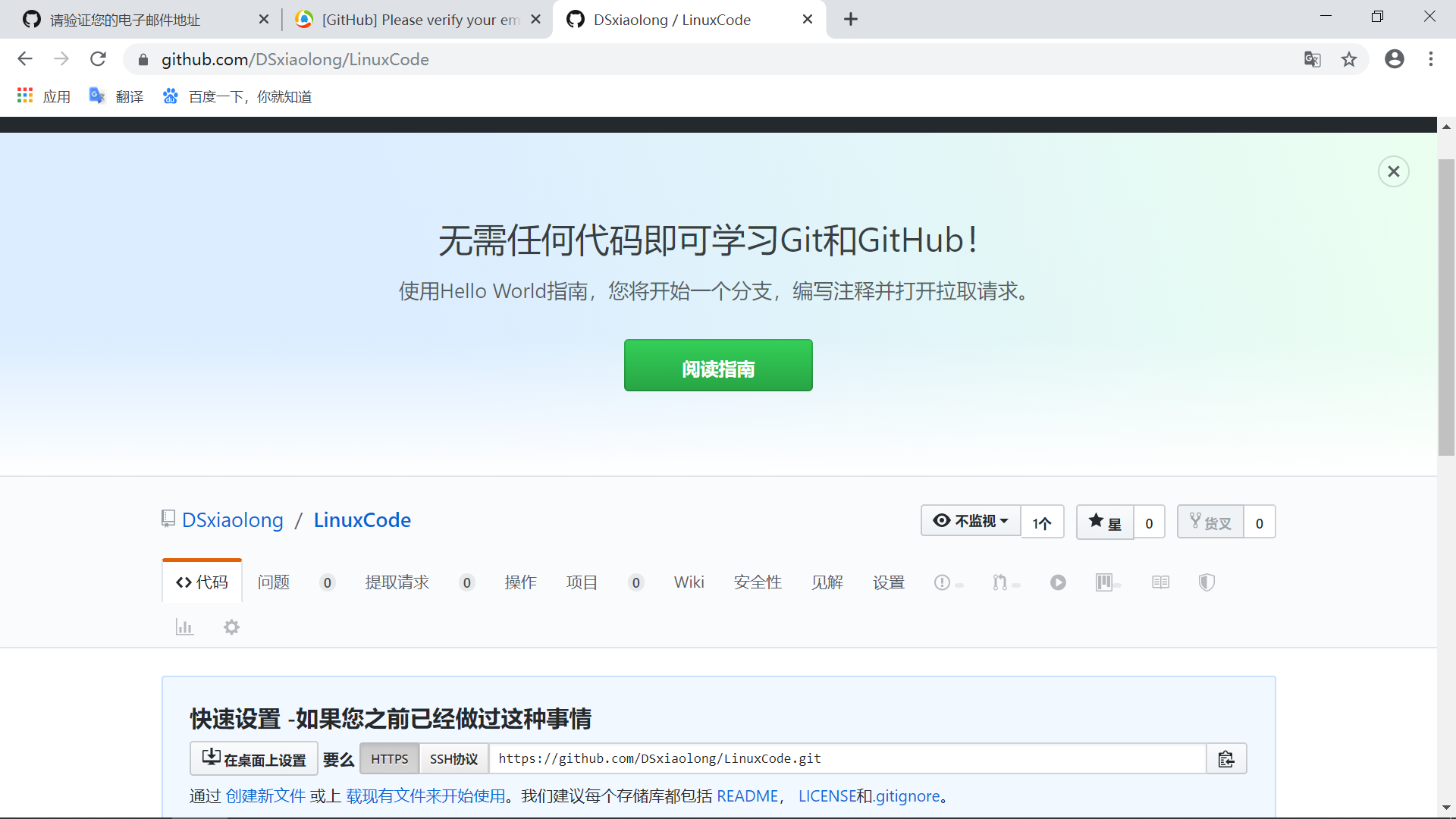Click the clipboard copy URL icon

(x=1225, y=759)
